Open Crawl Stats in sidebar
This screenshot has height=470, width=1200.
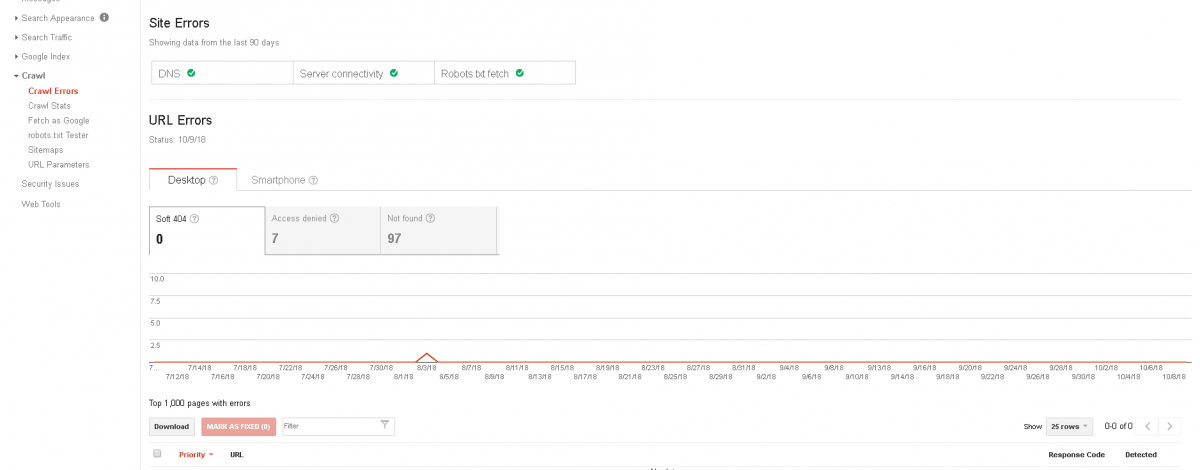click(49, 105)
